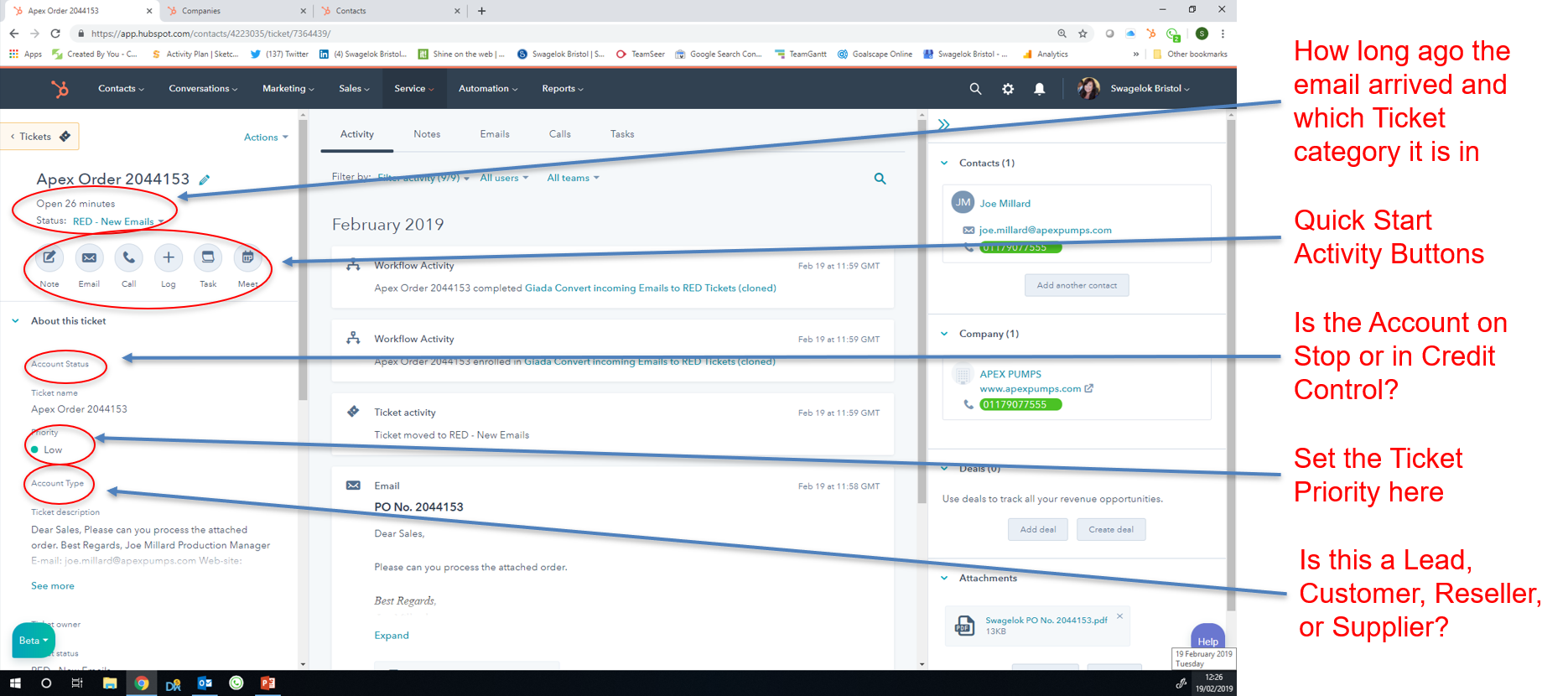Open the Actions dropdown for the ticket
The image size is (1568, 696).
pos(266,138)
